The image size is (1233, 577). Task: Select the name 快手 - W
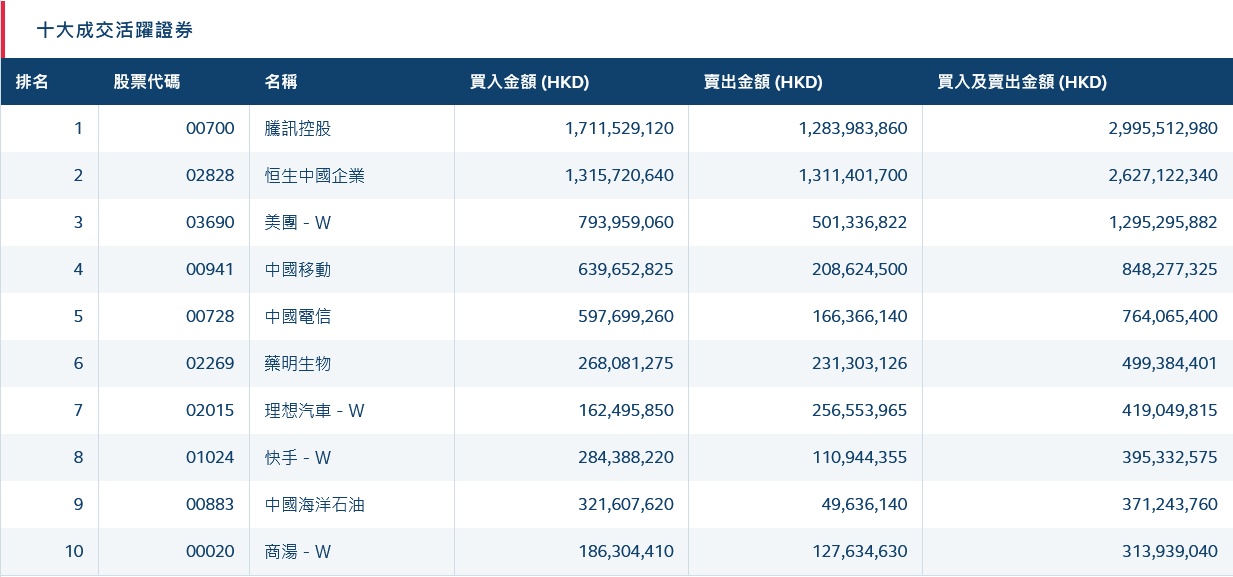pos(298,457)
